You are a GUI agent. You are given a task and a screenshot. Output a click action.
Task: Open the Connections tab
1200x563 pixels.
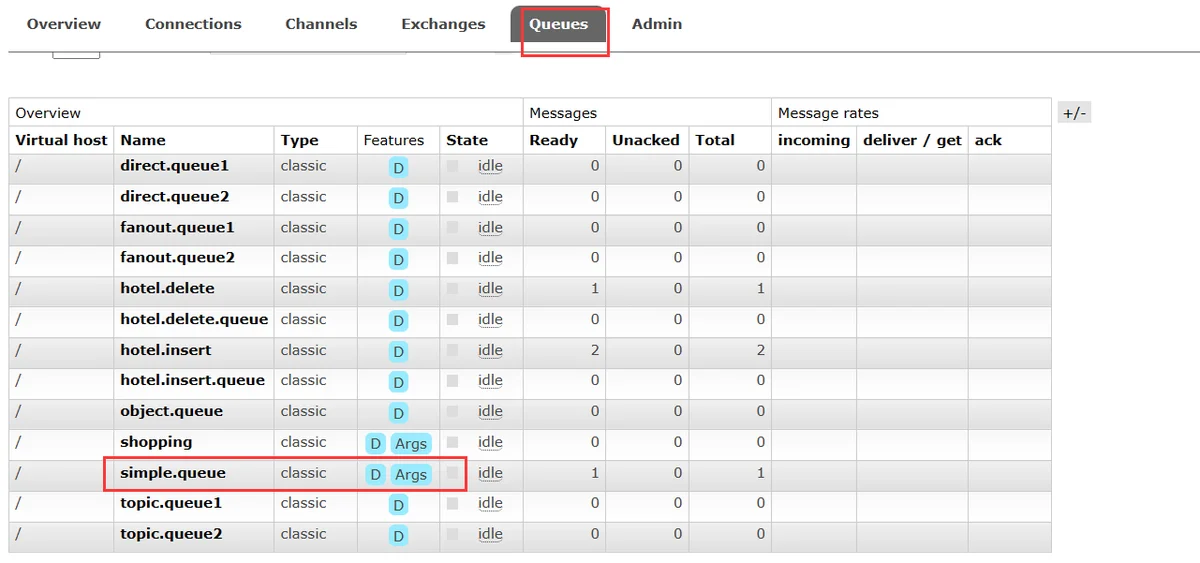(193, 24)
